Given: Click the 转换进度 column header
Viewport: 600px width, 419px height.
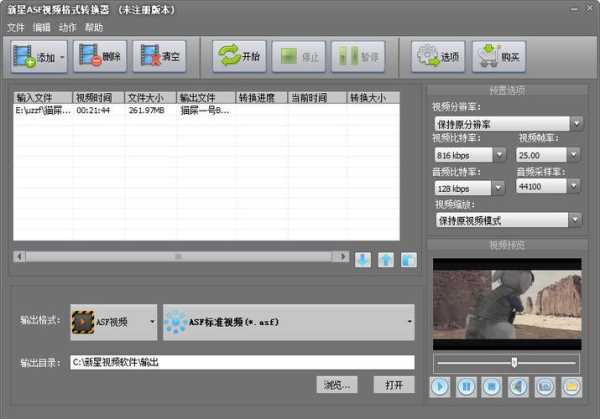Looking at the screenshot, I should 261,98.
